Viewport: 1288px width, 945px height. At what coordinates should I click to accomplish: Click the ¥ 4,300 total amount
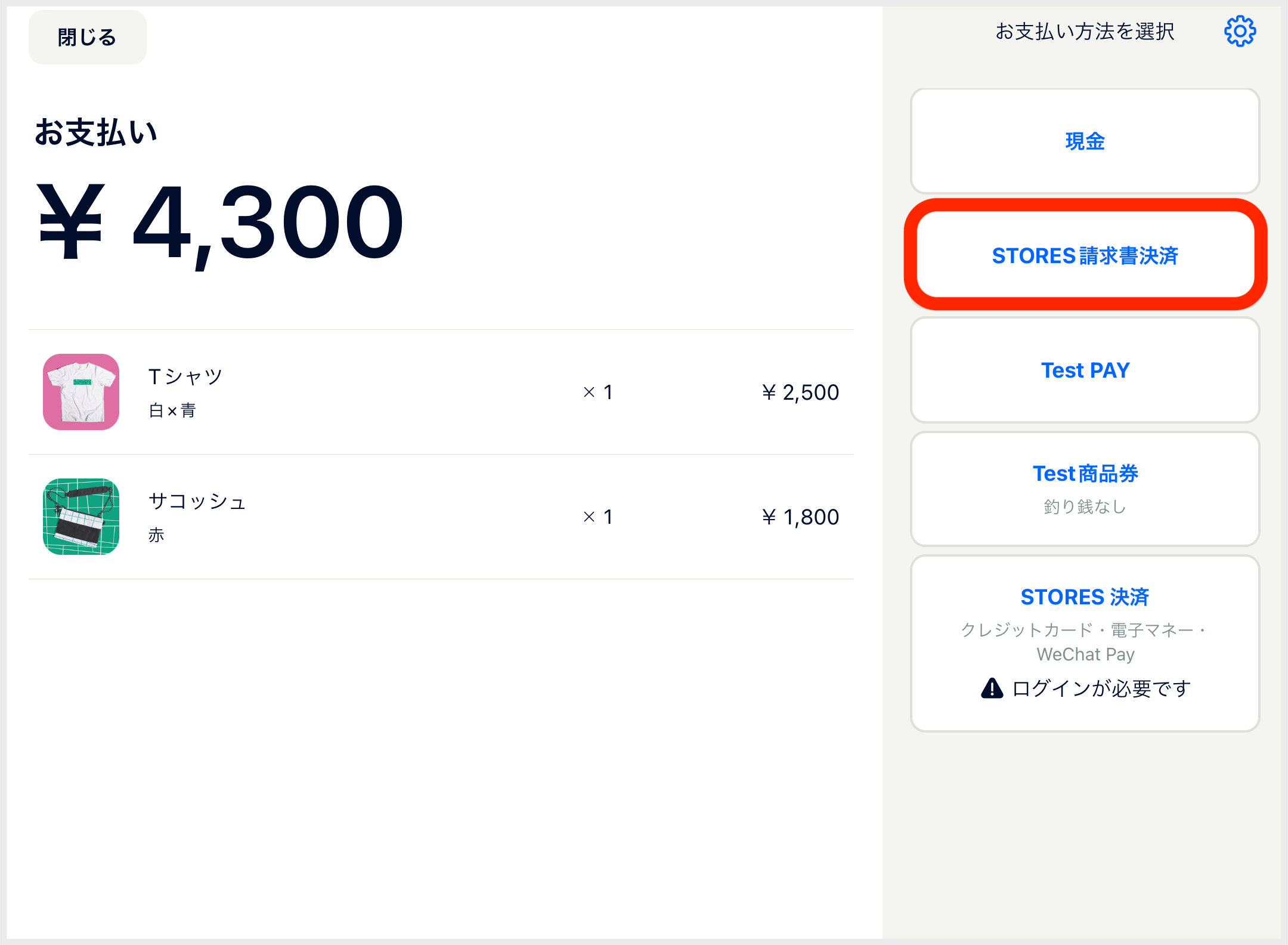tap(220, 223)
